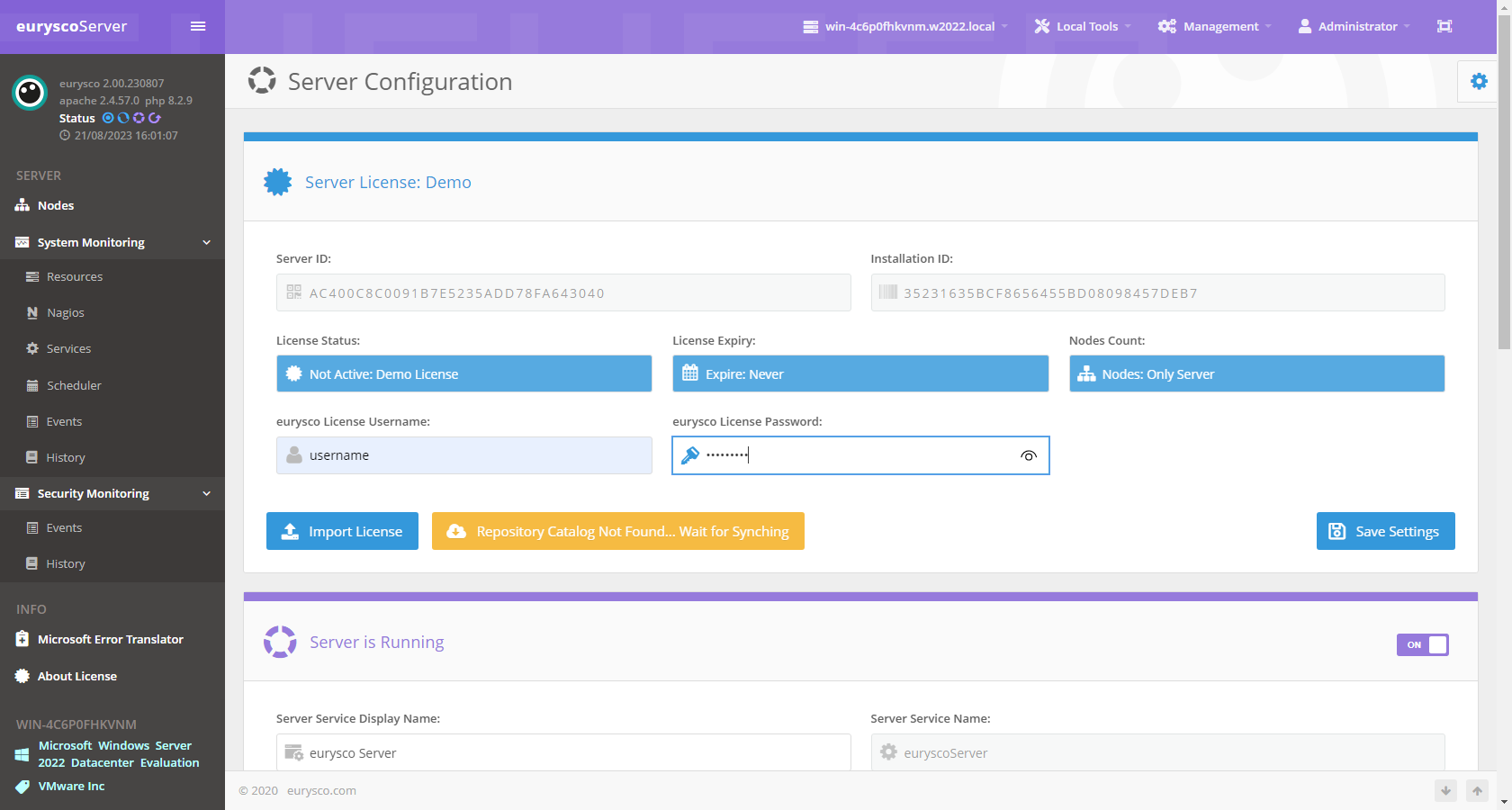
Task: Click the fullscreen icon in top bar
Action: (x=1444, y=26)
